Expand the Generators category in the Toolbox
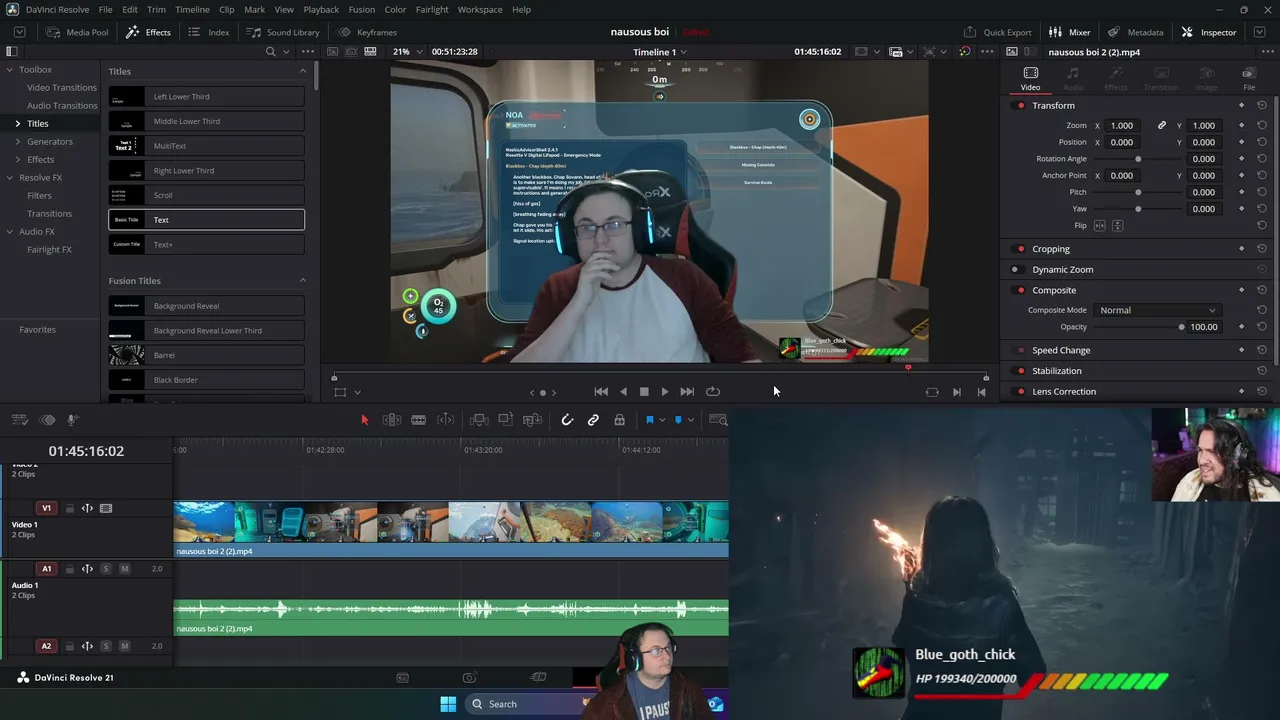This screenshot has height=720, width=1280. click(x=17, y=142)
